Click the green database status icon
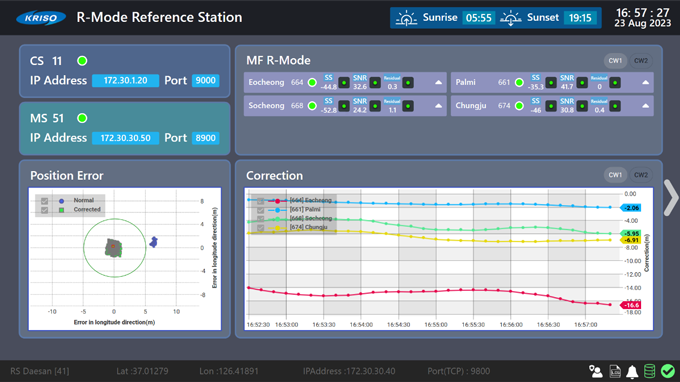This screenshot has width=680, height=382. pyautogui.click(x=650, y=371)
